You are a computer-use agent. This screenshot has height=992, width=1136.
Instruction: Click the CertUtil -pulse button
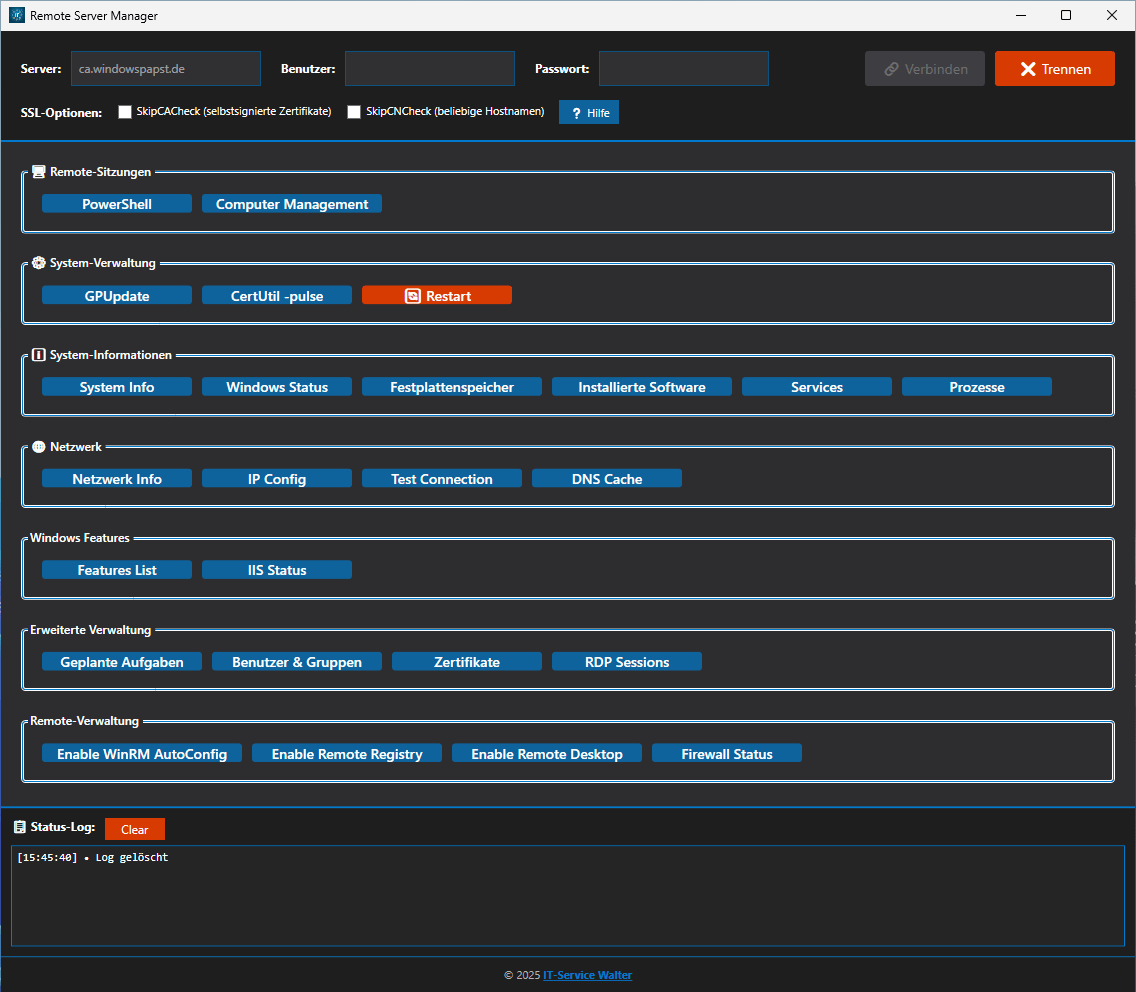(277, 296)
